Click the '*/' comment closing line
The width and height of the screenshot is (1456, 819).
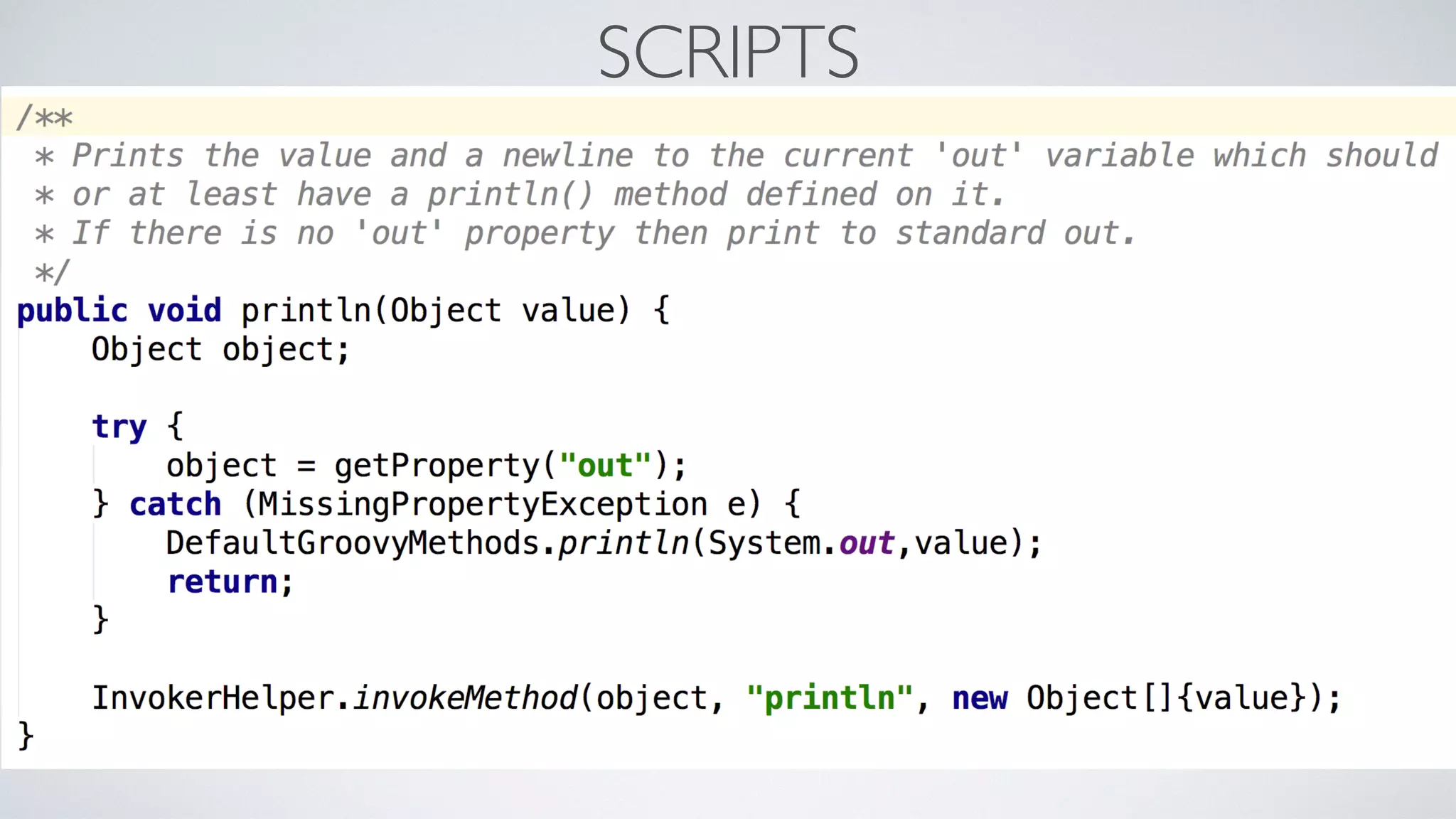pyautogui.click(x=52, y=272)
